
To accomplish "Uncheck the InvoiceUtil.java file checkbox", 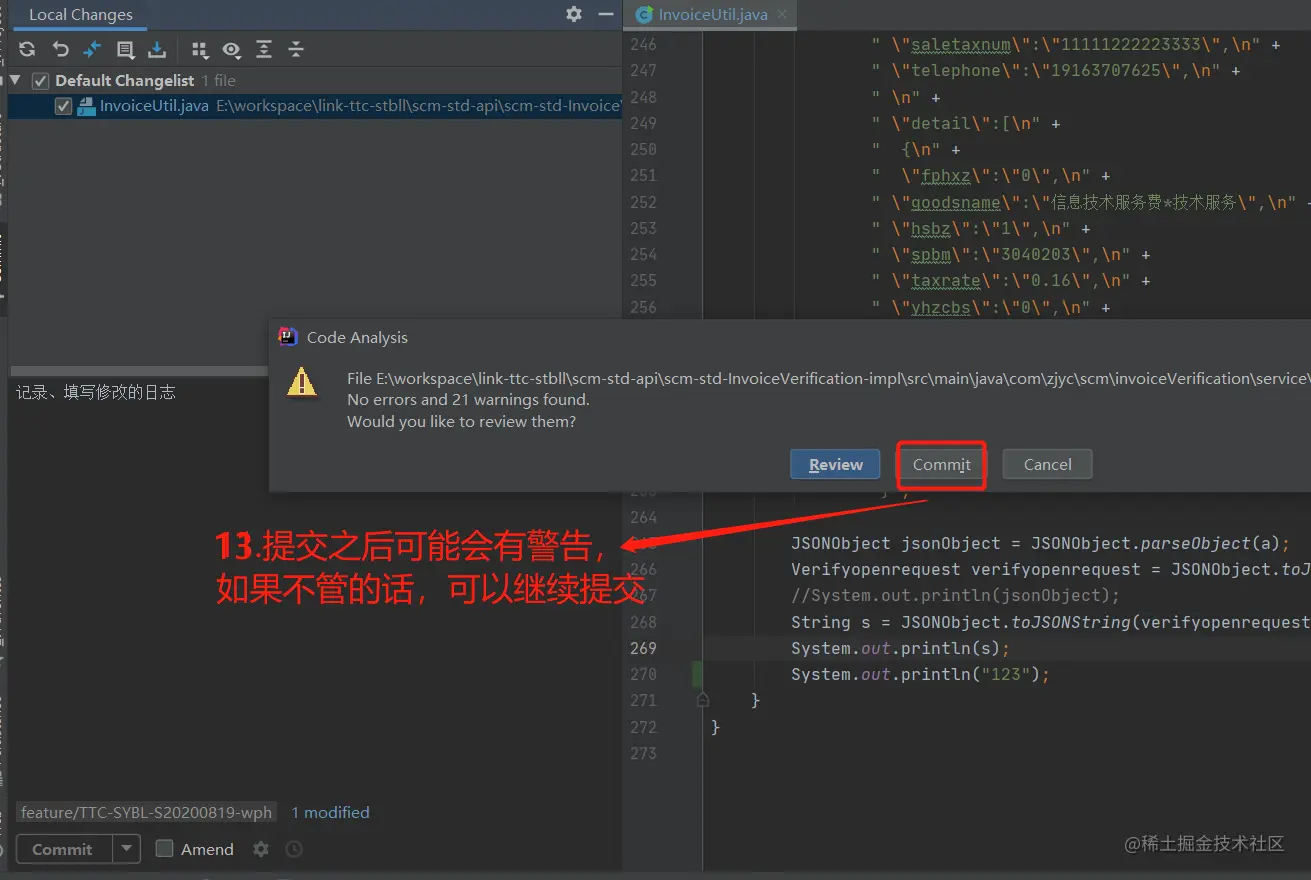I will 63,106.
